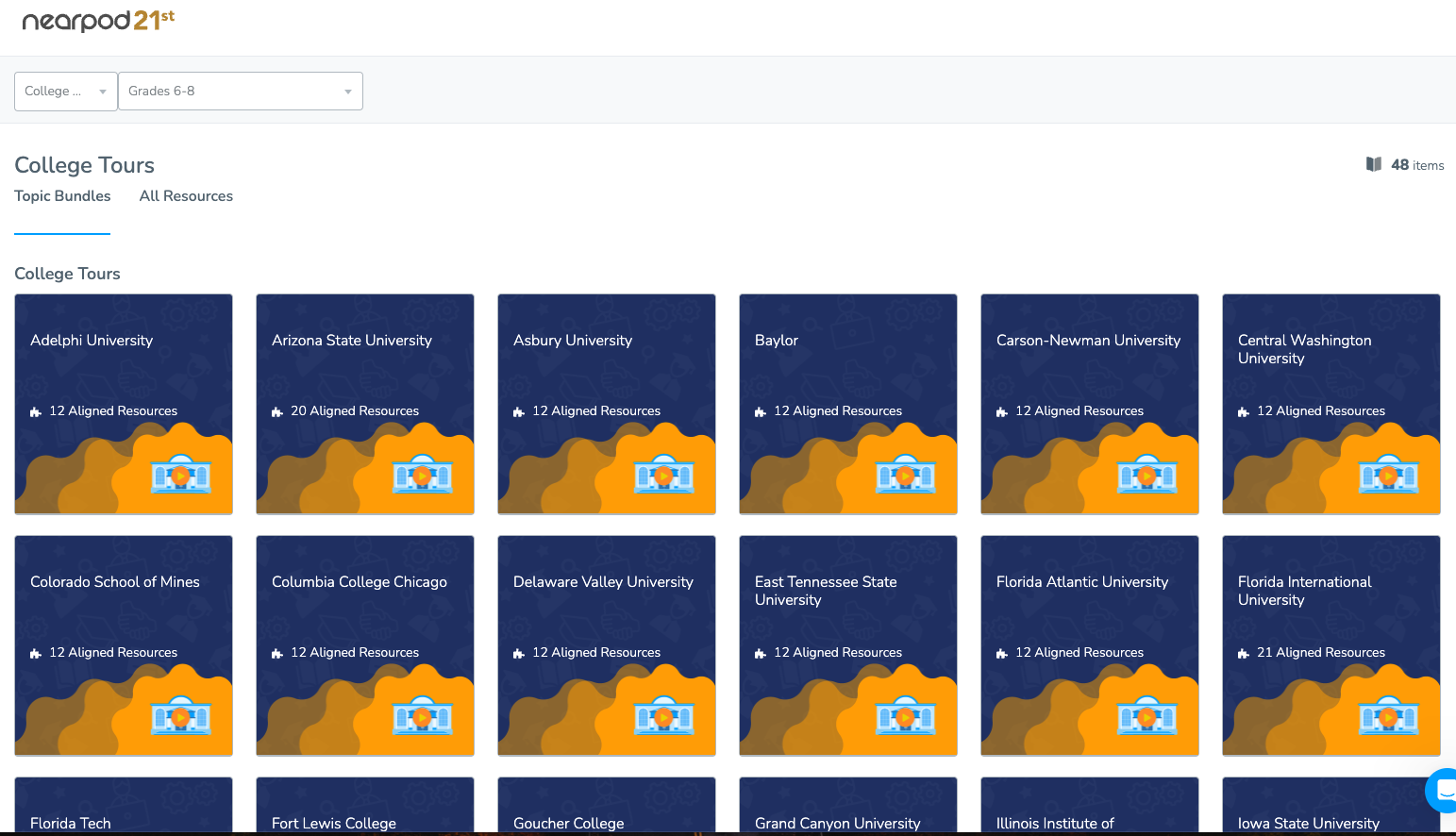
Task: Click the building icon on Central Washington University
Action: click(x=1389, y=475)
